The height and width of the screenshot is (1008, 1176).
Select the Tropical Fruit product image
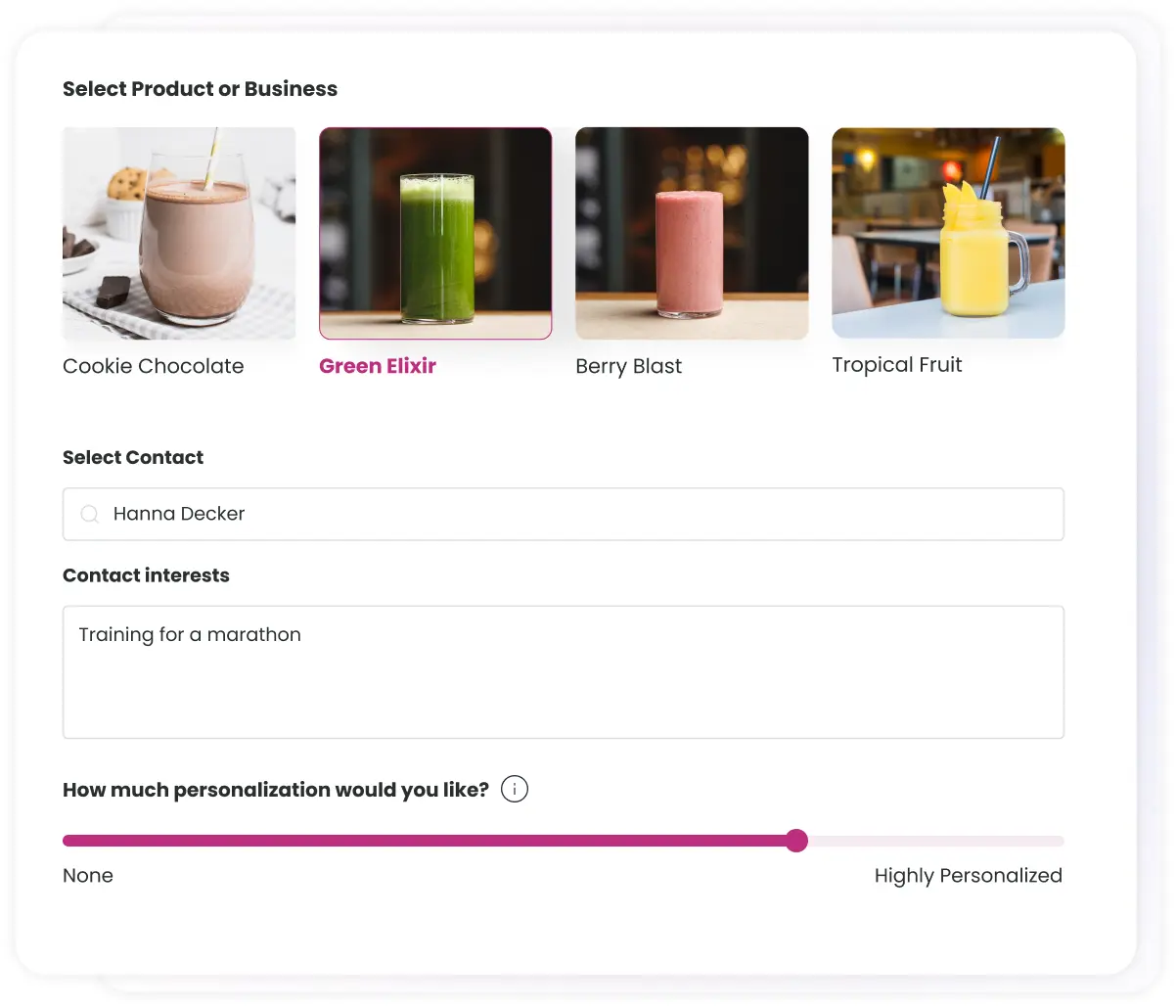click(948, 233)
